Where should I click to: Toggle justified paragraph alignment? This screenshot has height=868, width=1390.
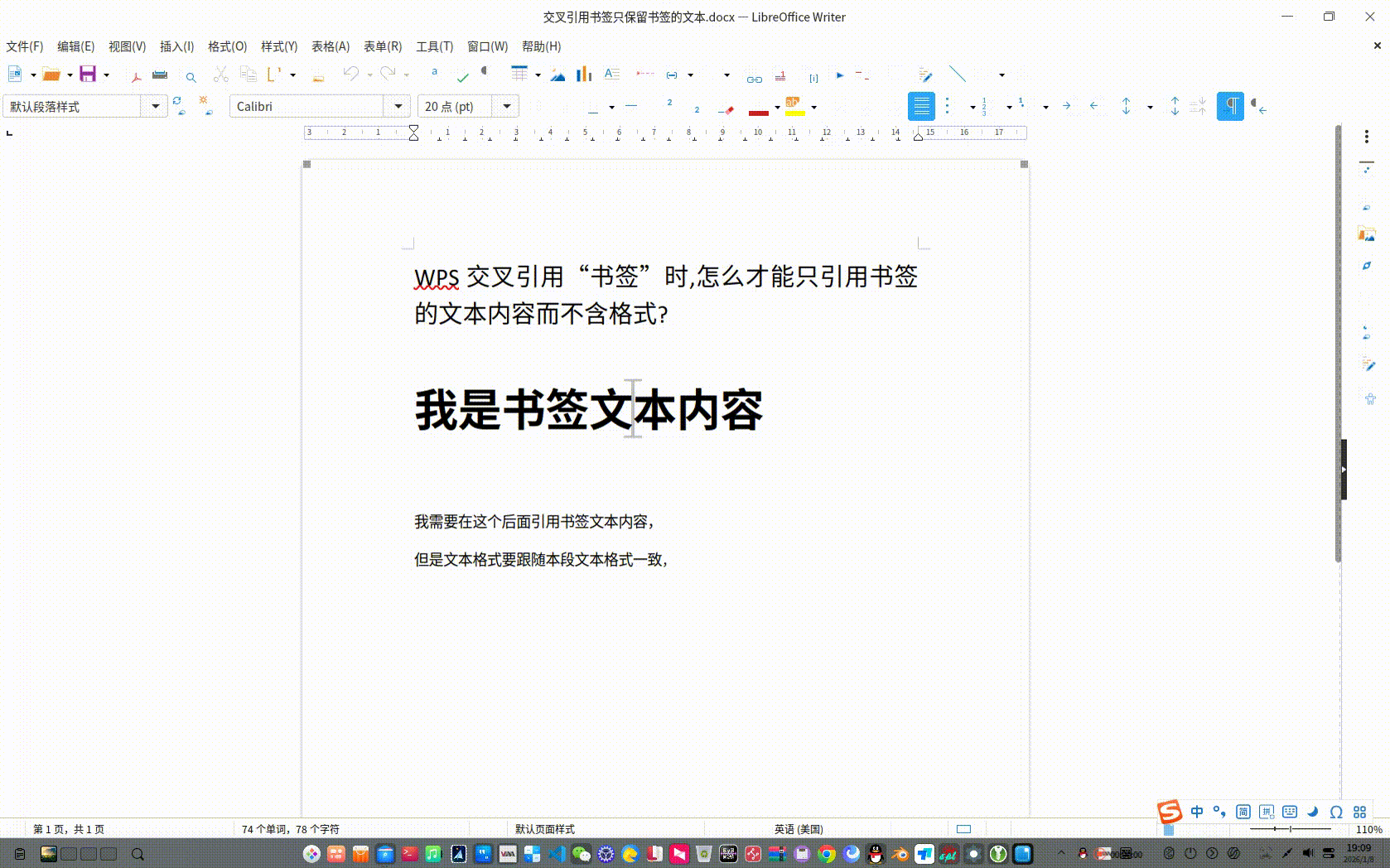coord(921,106)
